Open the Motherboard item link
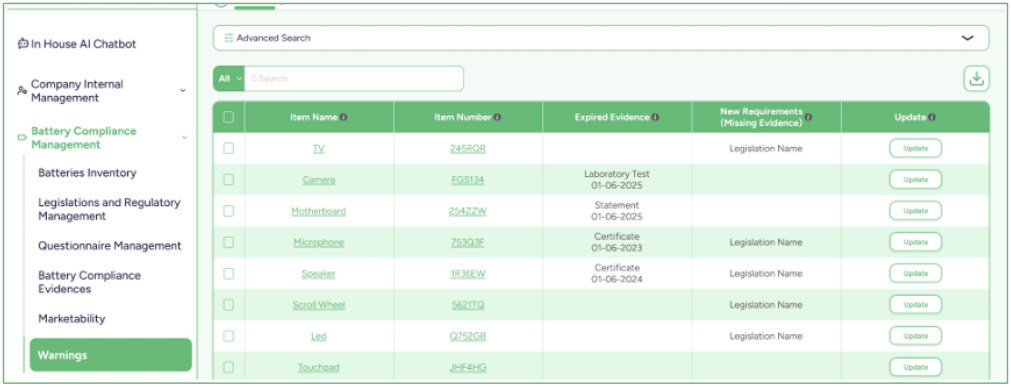Viewport: 1011px width, 387px height. point(319,211)
